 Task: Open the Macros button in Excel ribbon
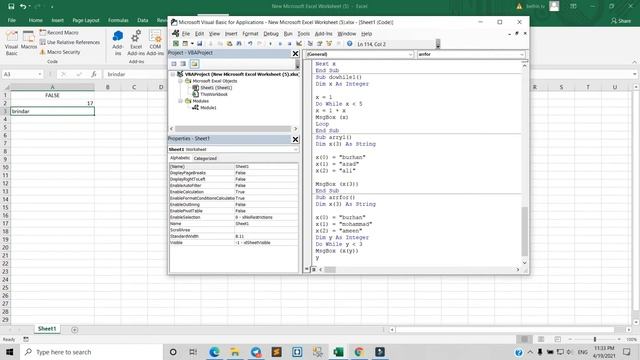click(x=29, y=41)
